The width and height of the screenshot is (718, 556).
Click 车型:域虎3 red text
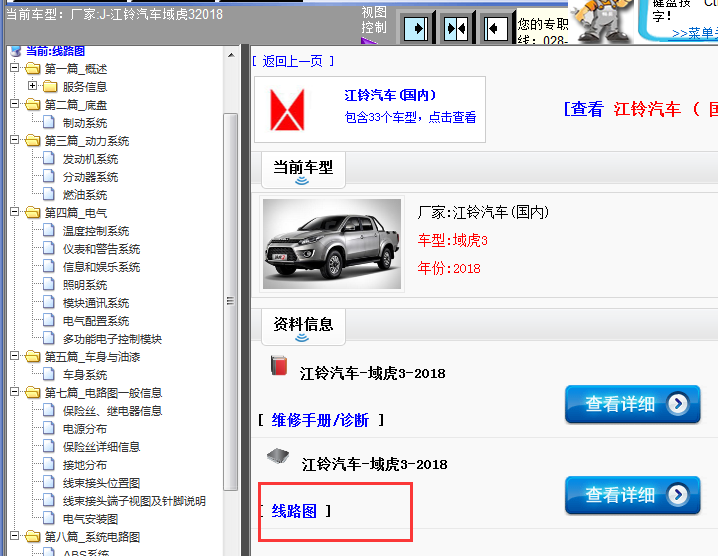(452, 240)
